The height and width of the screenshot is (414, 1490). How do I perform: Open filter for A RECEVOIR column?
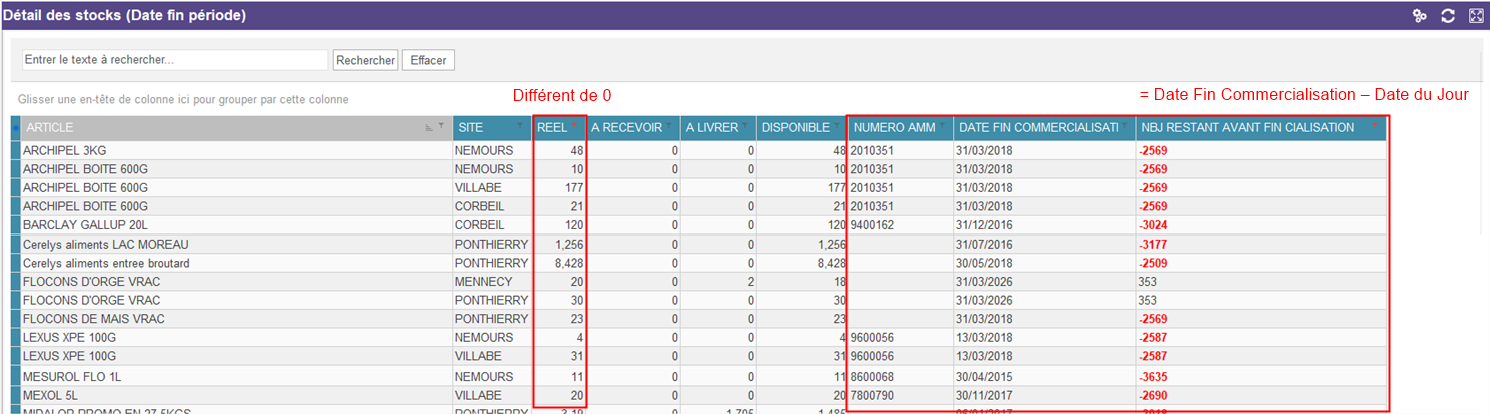[x=669, y=127]
